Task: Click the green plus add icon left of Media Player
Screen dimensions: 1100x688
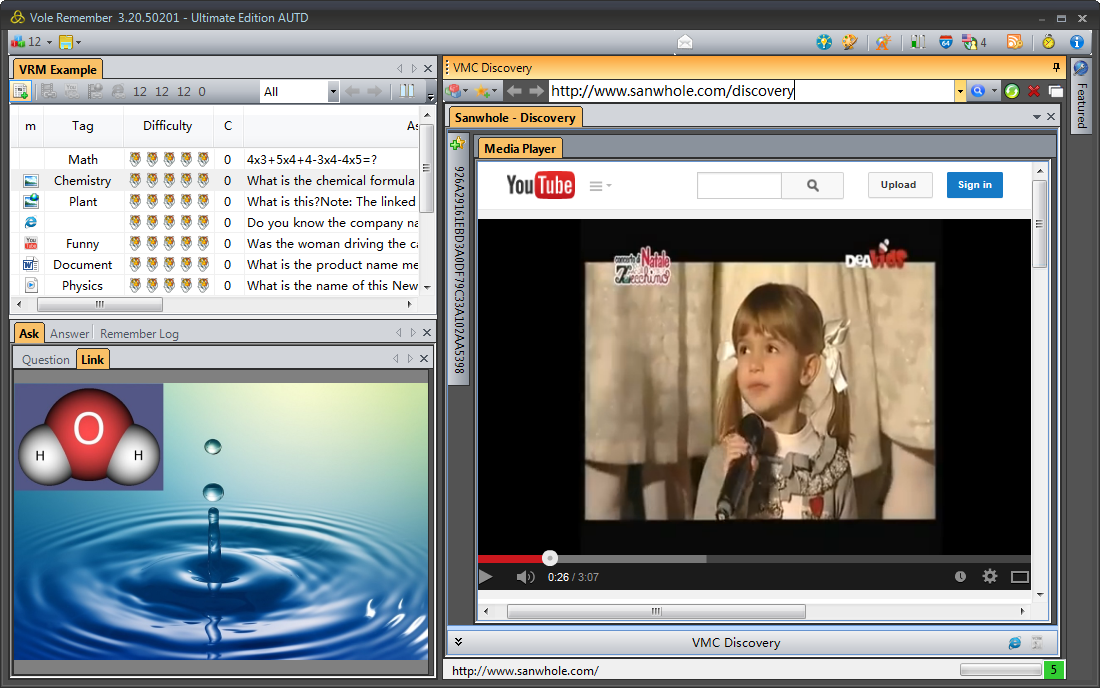Action: pos(457,144)
